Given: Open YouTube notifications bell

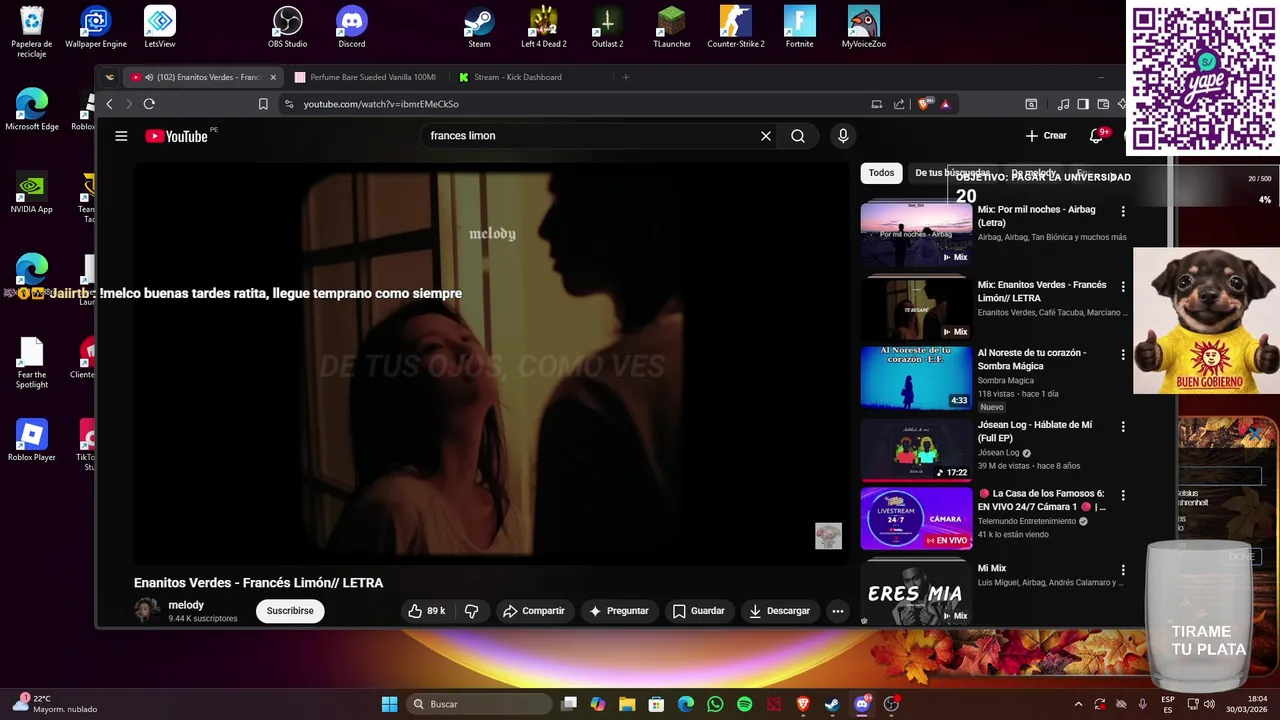Looking at the screenshot, I should click(1096, 136).
